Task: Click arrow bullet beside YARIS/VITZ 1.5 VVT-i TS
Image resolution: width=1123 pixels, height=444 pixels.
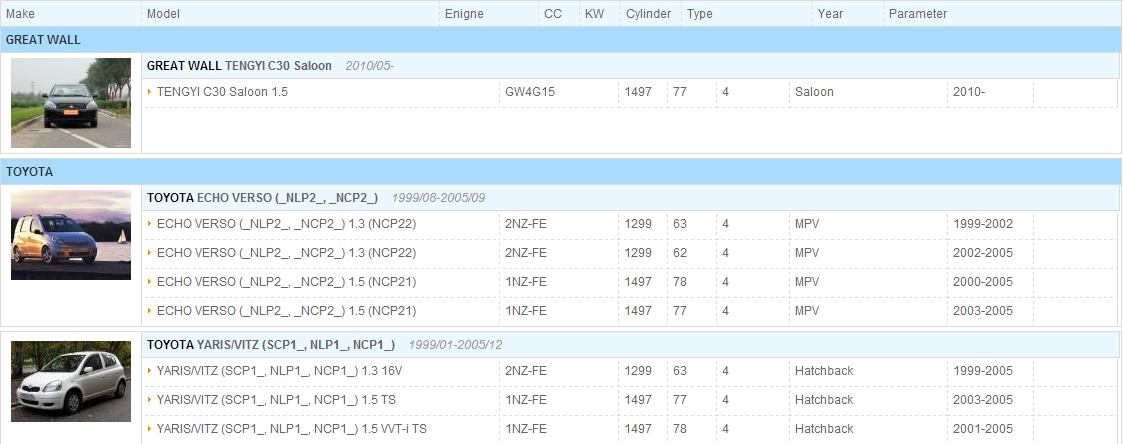Action: point(150,429)
